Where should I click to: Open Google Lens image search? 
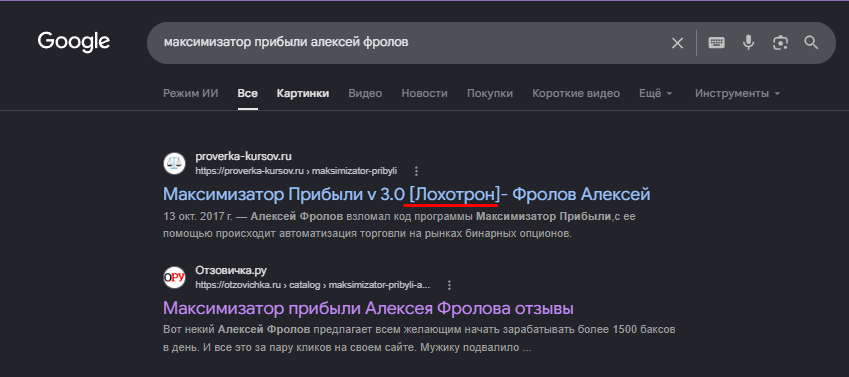click(x=780, y=43)
